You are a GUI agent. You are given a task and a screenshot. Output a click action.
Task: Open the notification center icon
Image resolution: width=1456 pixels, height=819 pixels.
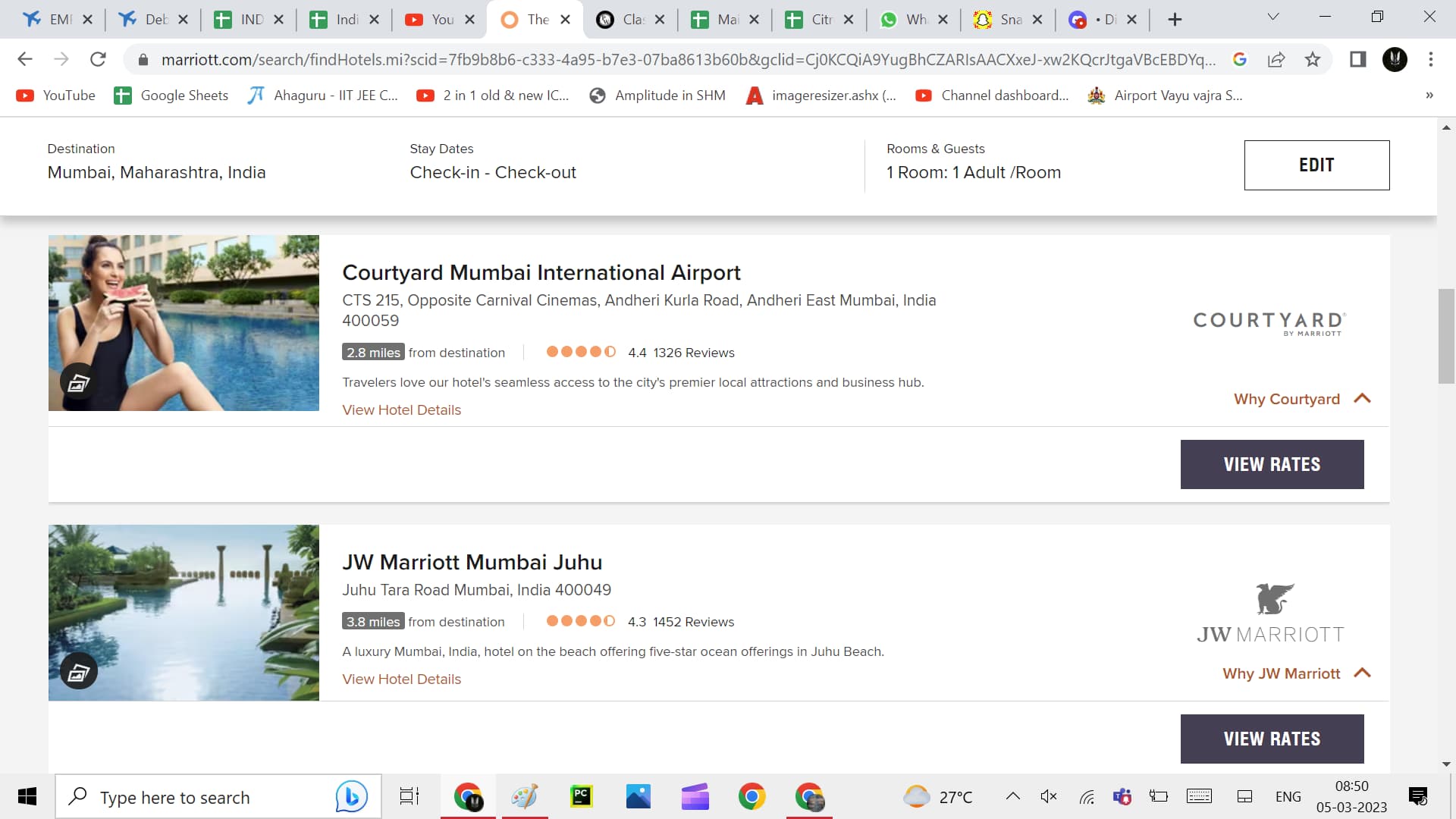1417,796
